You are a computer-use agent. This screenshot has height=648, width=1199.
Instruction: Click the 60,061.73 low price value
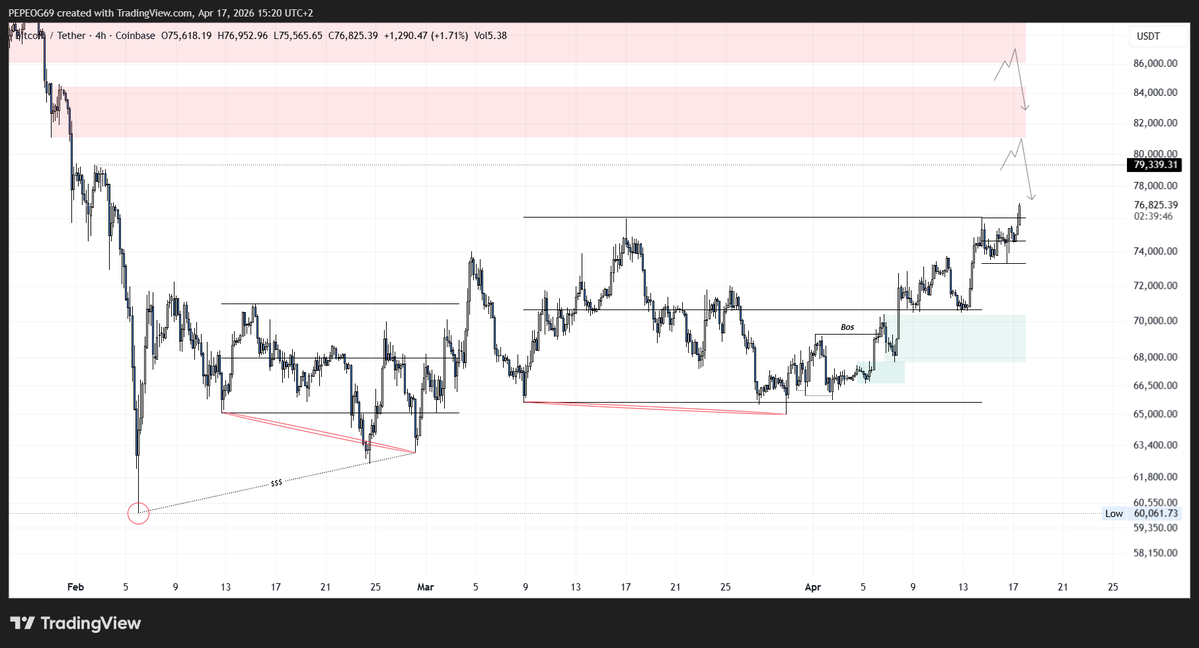coord(1158,513)
